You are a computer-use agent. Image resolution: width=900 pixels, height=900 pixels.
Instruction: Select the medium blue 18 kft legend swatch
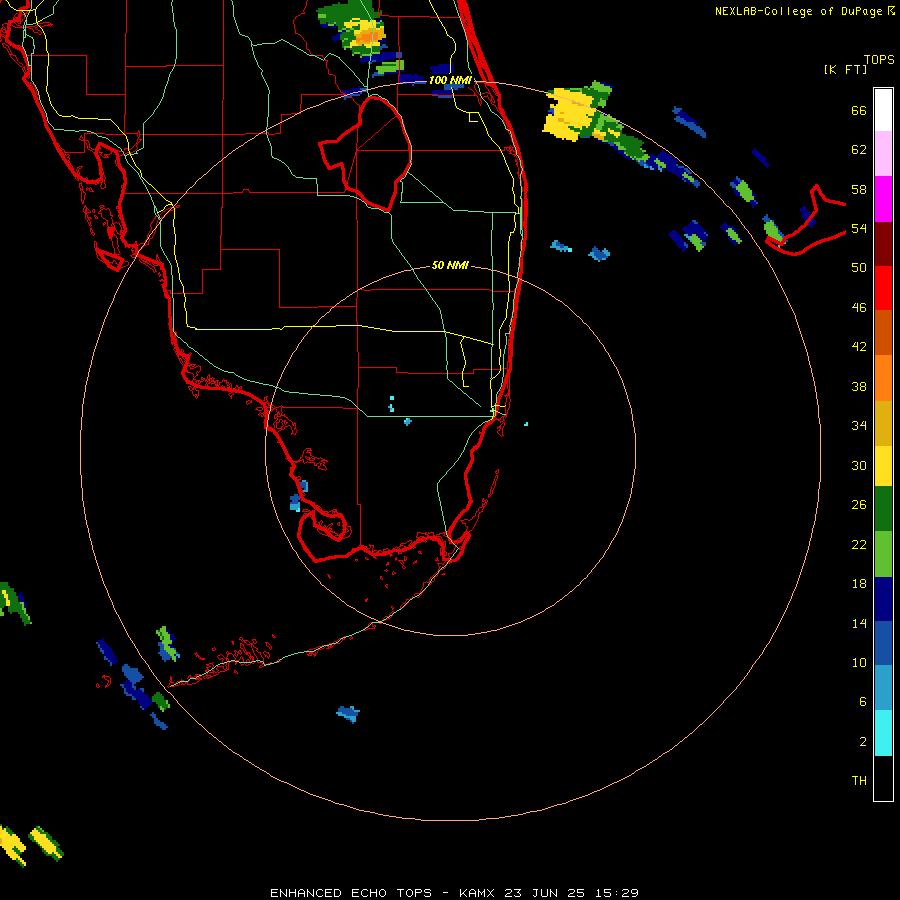point(883,643)
